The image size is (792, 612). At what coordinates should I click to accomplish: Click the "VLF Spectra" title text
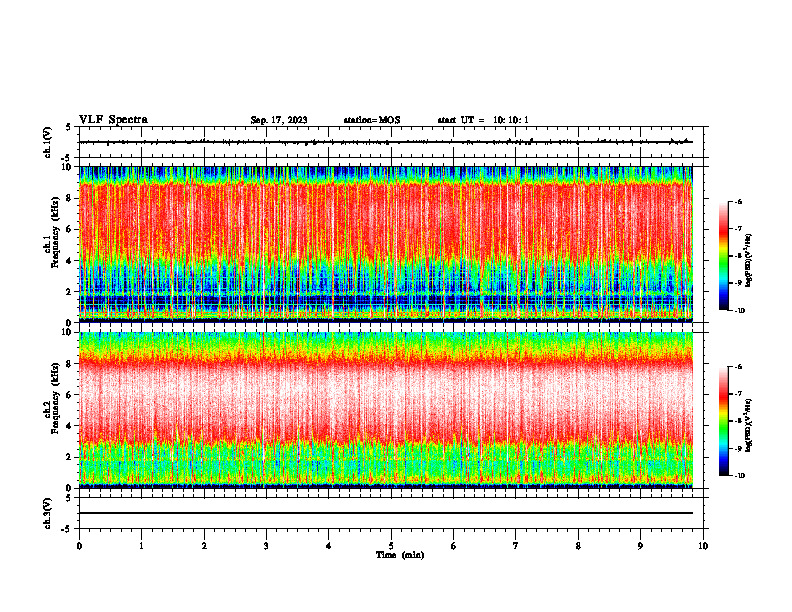coord(113,120)
